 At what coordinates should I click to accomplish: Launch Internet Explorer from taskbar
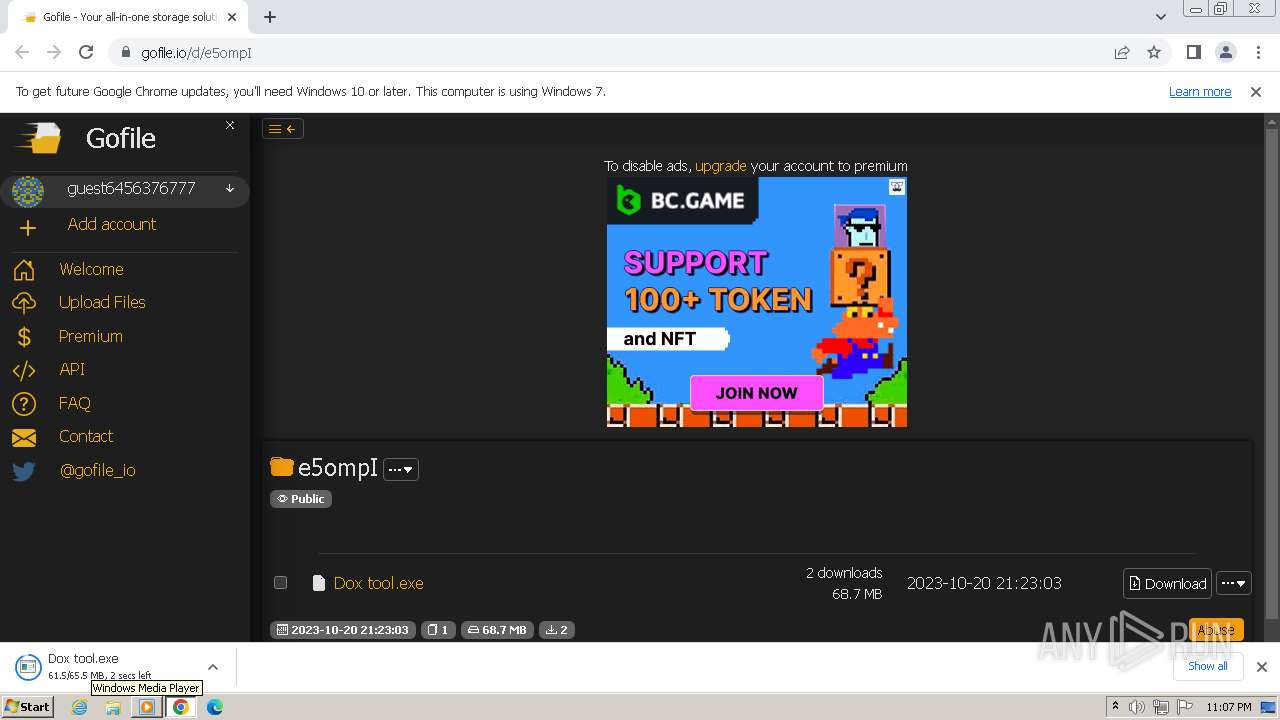click(79, 707)
